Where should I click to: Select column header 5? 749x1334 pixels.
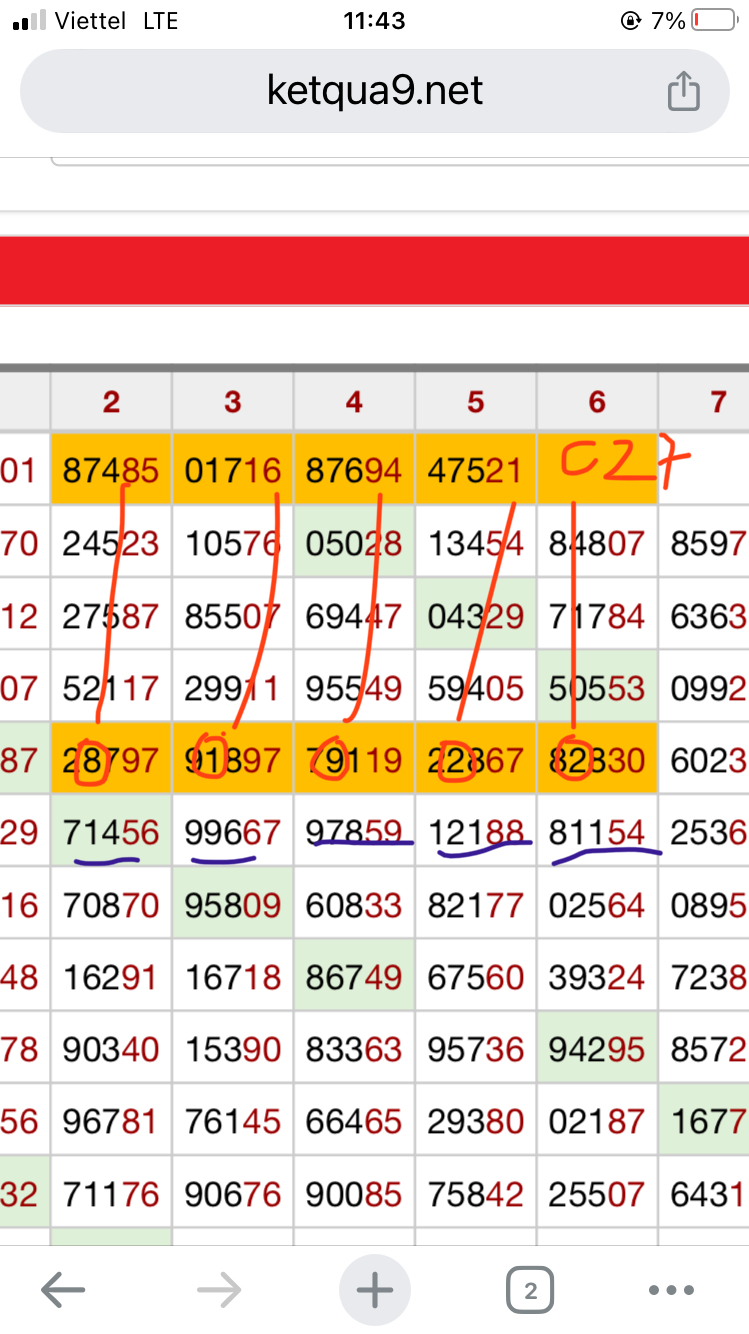476,402
